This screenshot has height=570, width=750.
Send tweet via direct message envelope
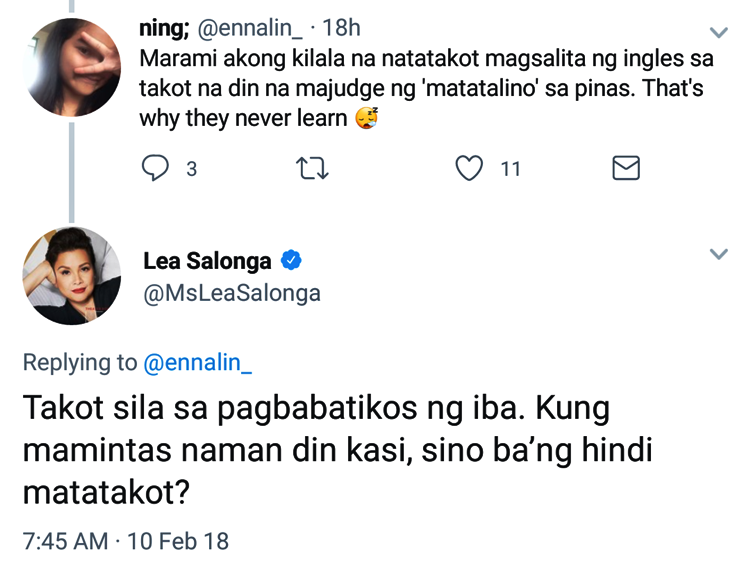click(625, 168)
